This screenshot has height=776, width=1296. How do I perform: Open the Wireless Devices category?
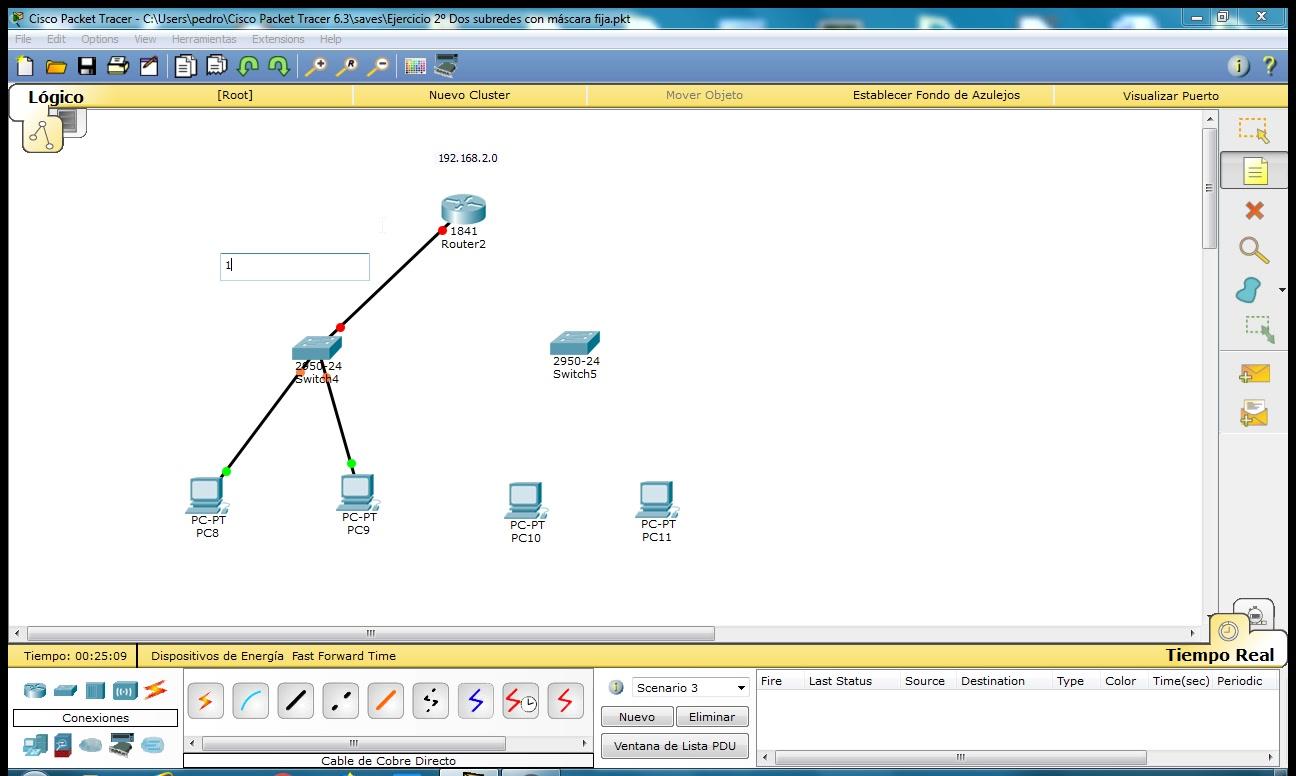click(x=125, y=690)
